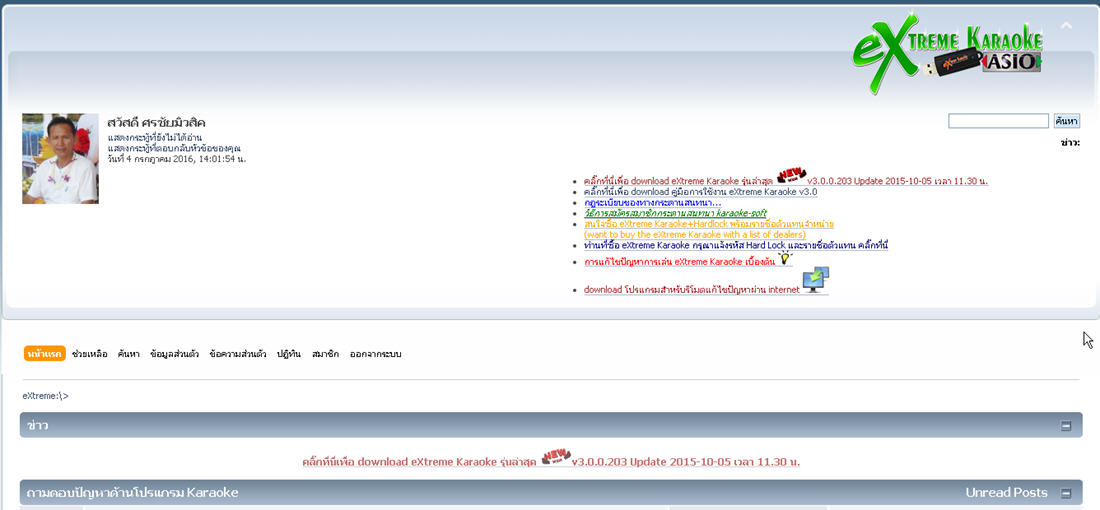This screenshot has height=510, width=1100.
Task: Click the ข่าว: label above news list
Action: pyautogui.click(x=1070, y=143)
